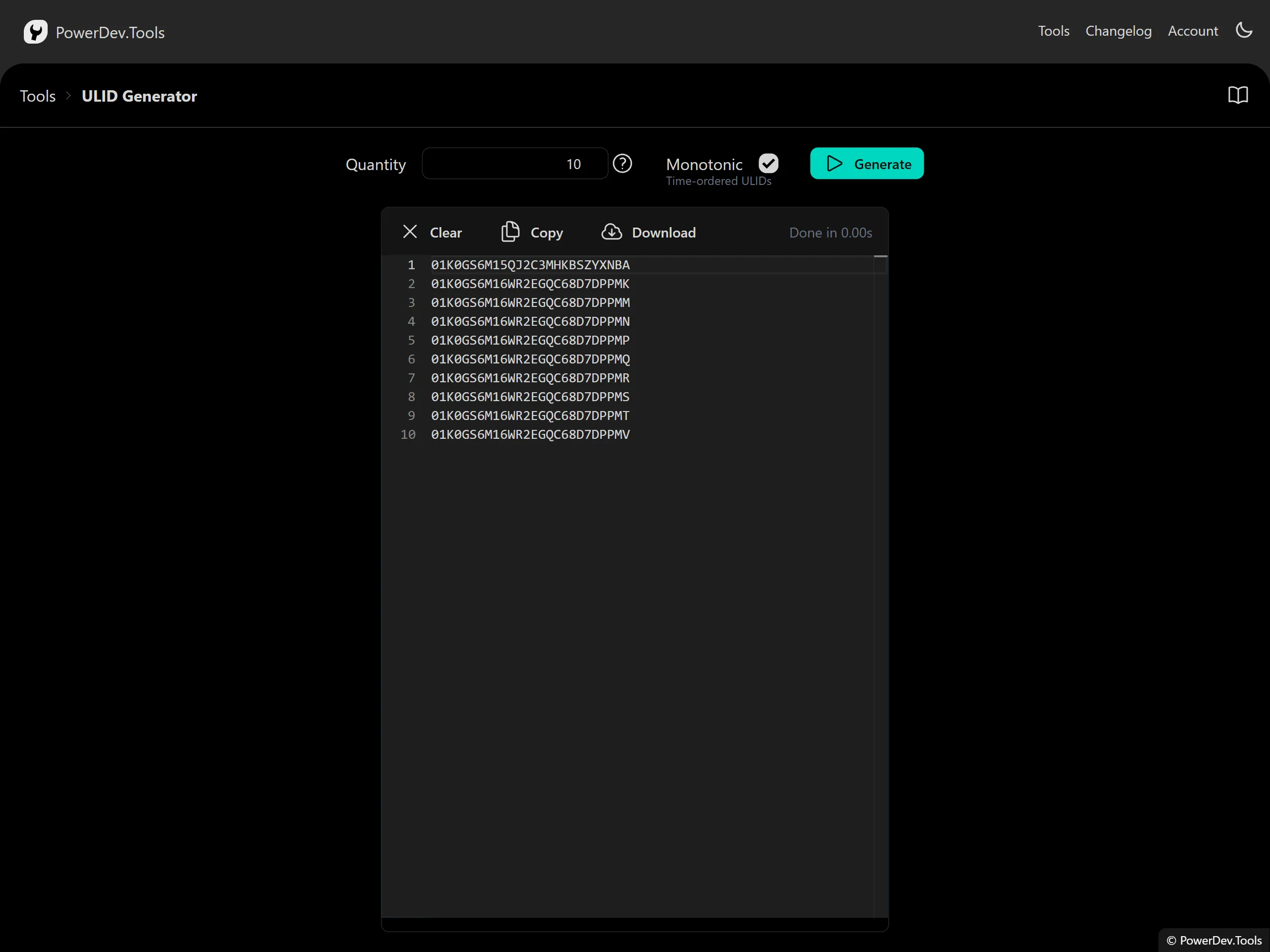Screen dimensions: 1270x952
Task: Click PowerDev.Tools copyright footer link
Action: tap(1219, 940)
